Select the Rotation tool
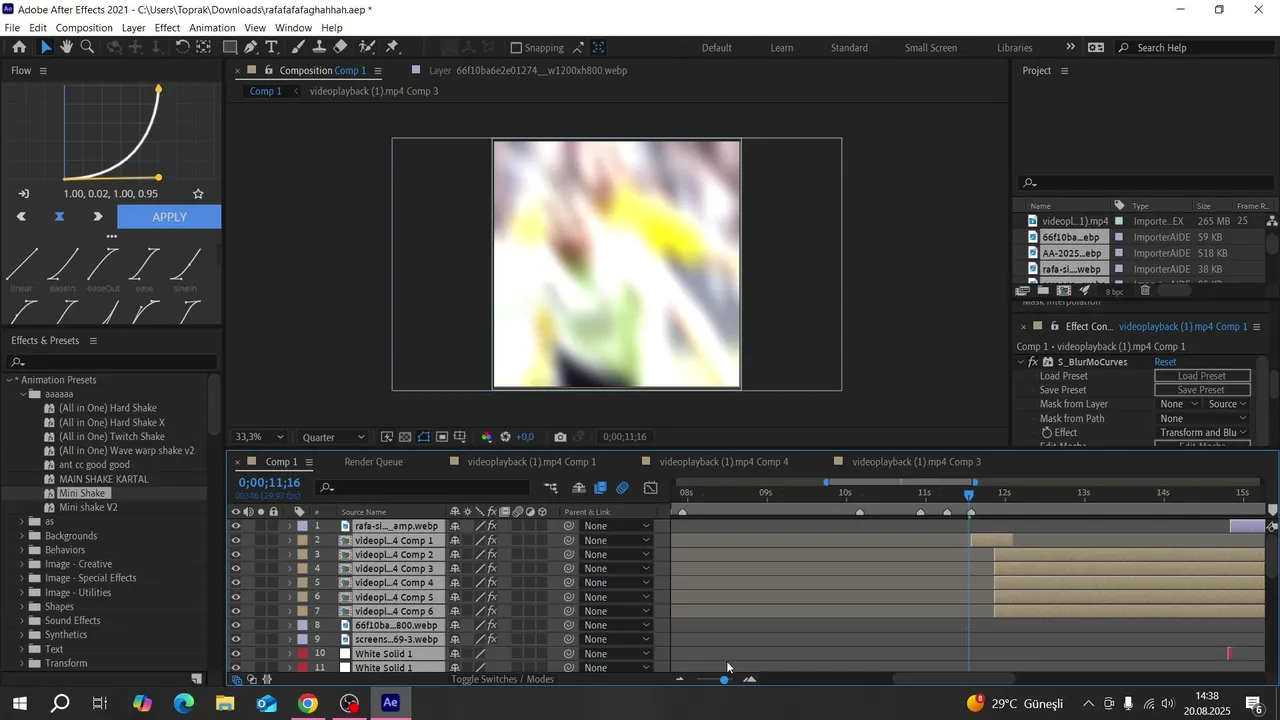Viewport: 1280px width, 720px height. tap(183, 47)
